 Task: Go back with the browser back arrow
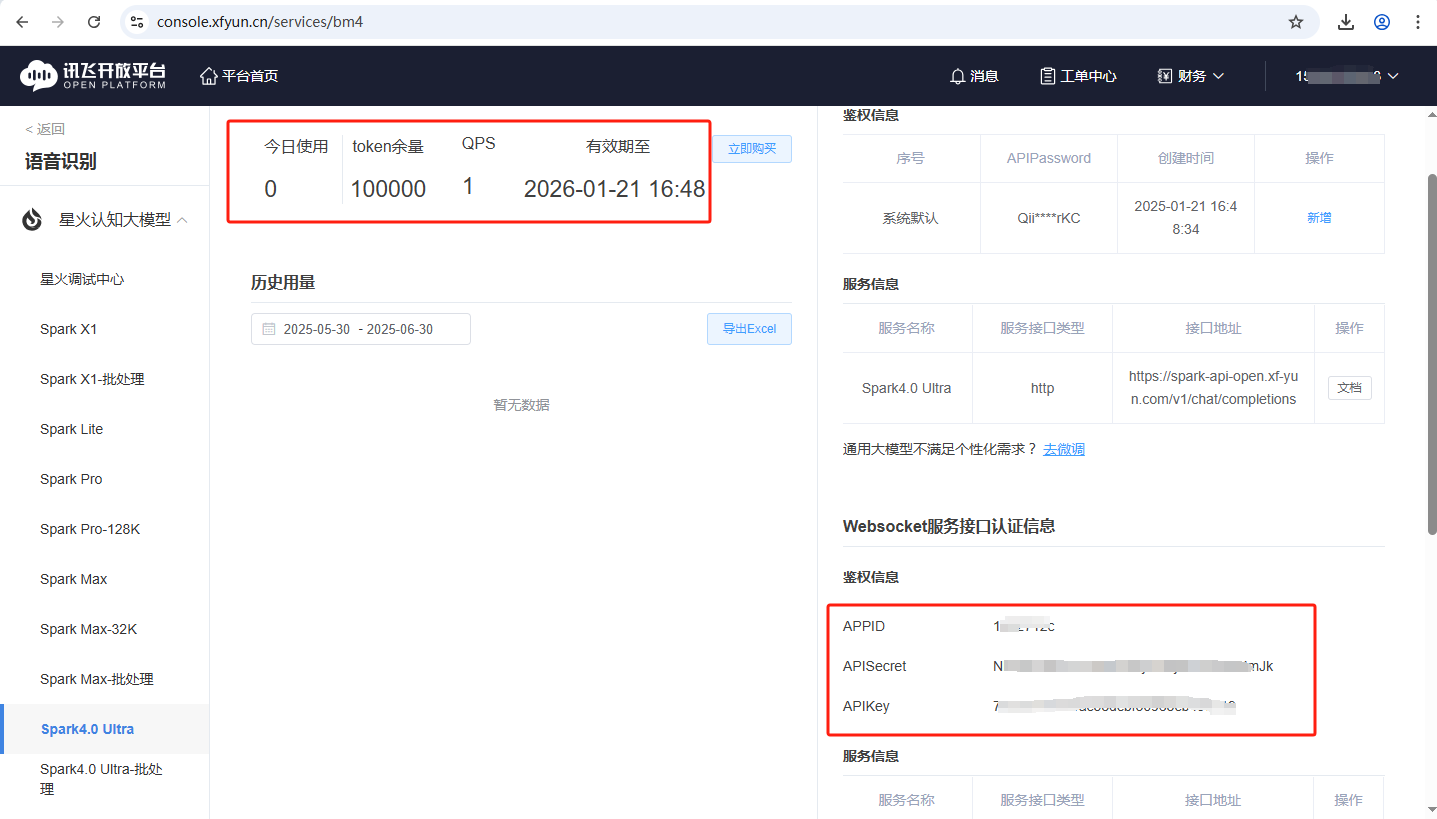[x=22, y=22]
